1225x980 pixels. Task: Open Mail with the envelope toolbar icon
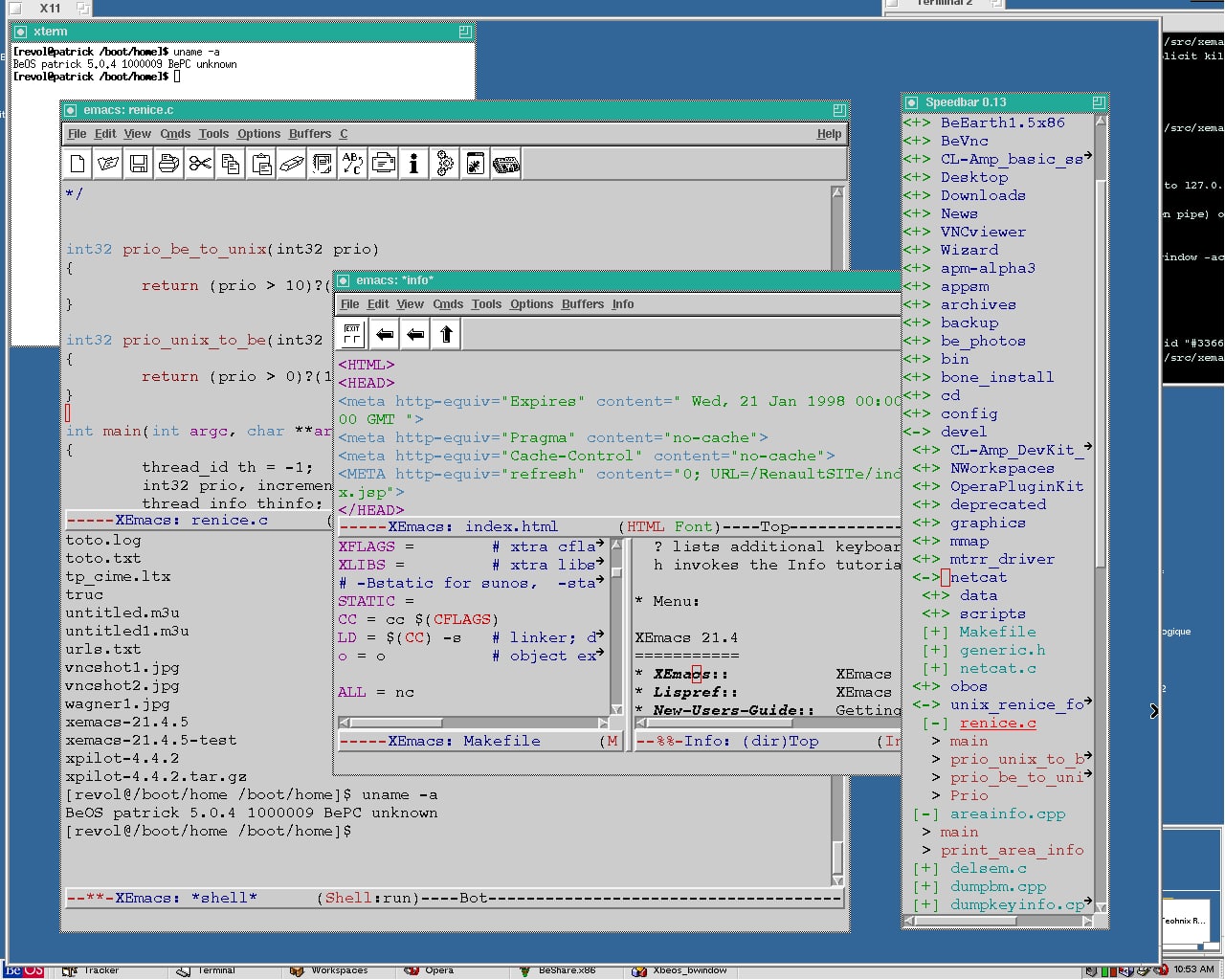(384, 164)
